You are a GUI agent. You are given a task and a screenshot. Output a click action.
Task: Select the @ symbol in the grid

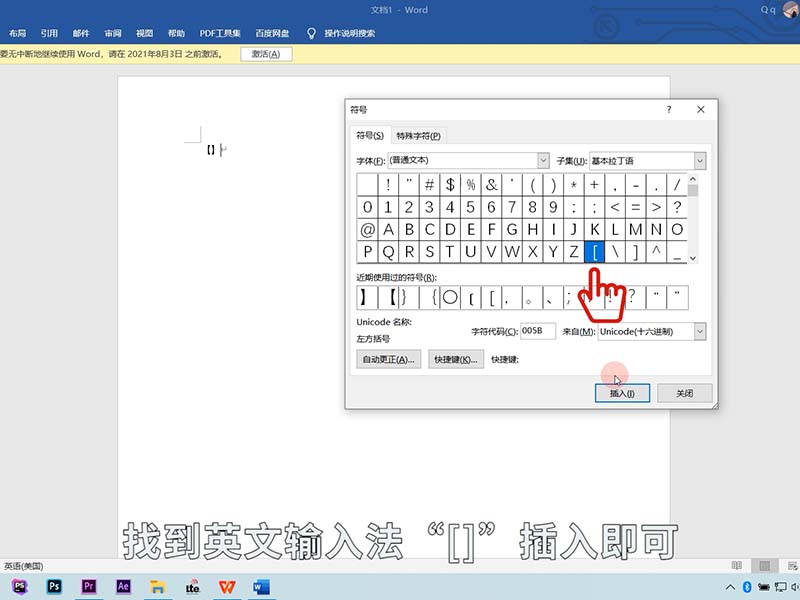(x=367, y=230)
